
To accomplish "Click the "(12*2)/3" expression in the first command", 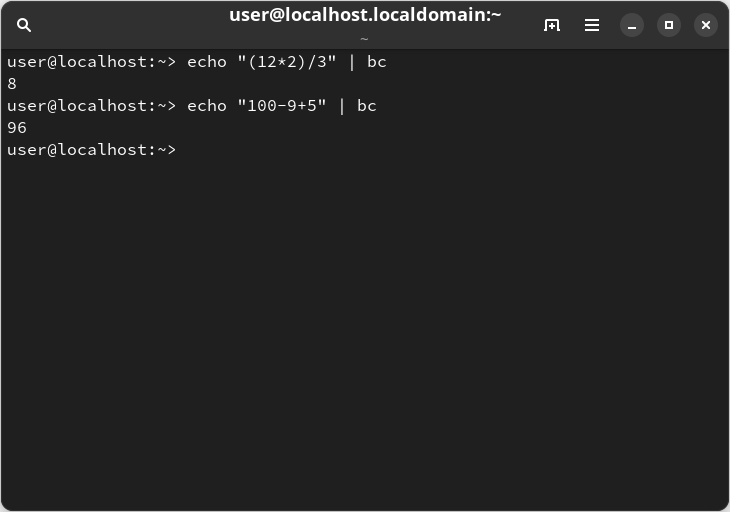I will (287, 62).
